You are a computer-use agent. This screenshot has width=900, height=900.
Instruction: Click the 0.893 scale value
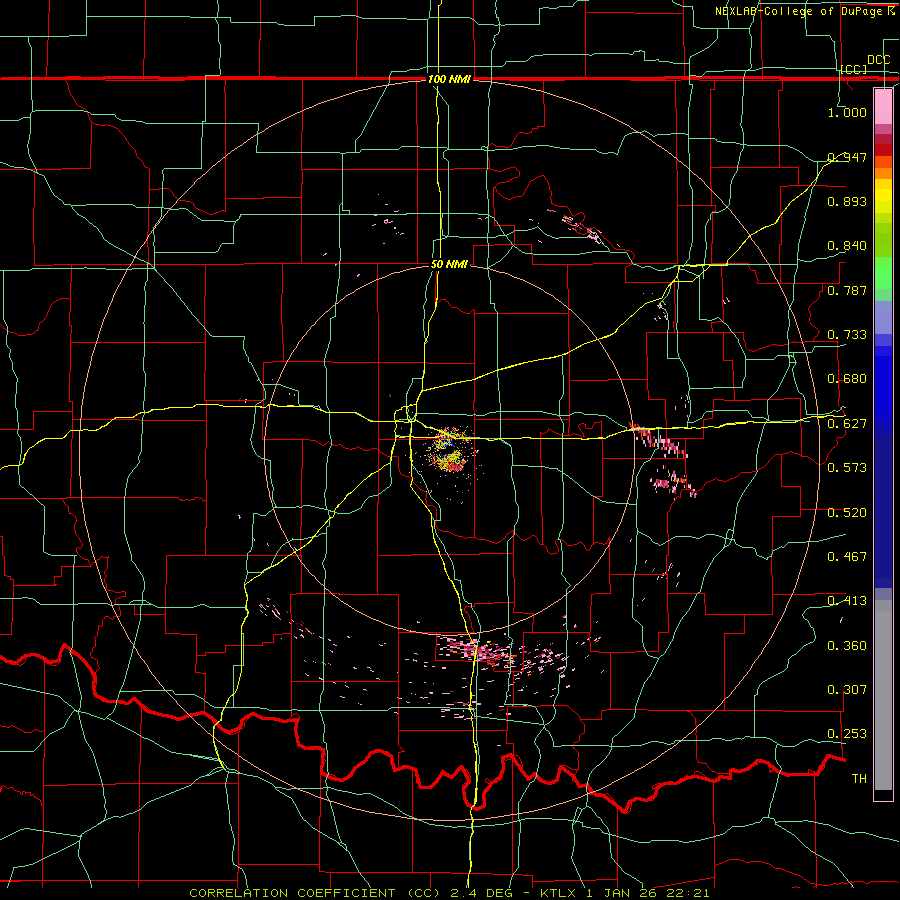(847, 201)
